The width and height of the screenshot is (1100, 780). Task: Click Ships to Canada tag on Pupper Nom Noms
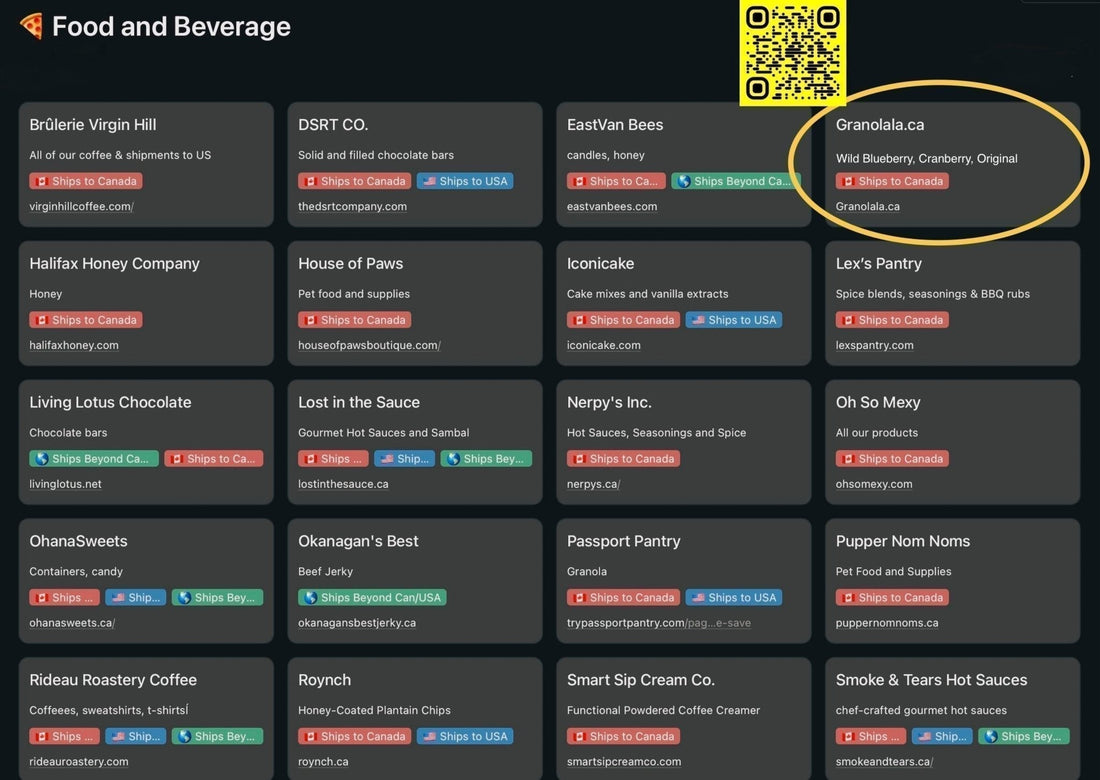[892, 598]
